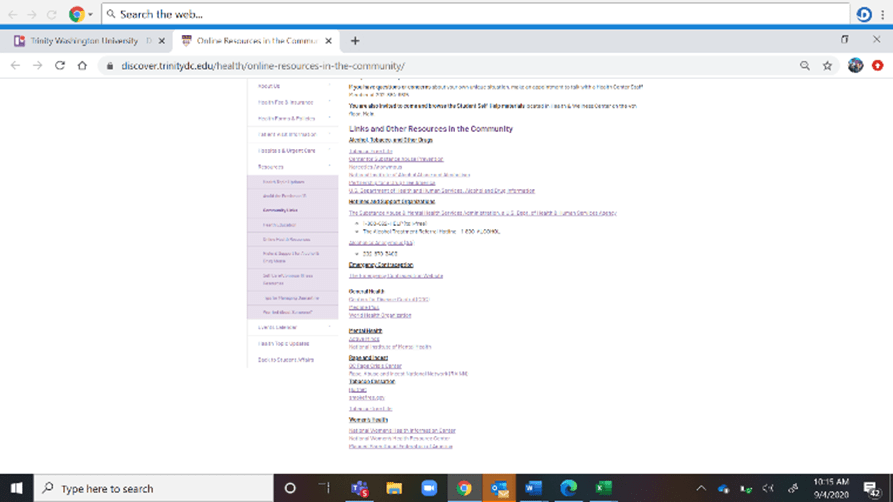Open Health Topic Updates in the sidebar

[284, 344]
